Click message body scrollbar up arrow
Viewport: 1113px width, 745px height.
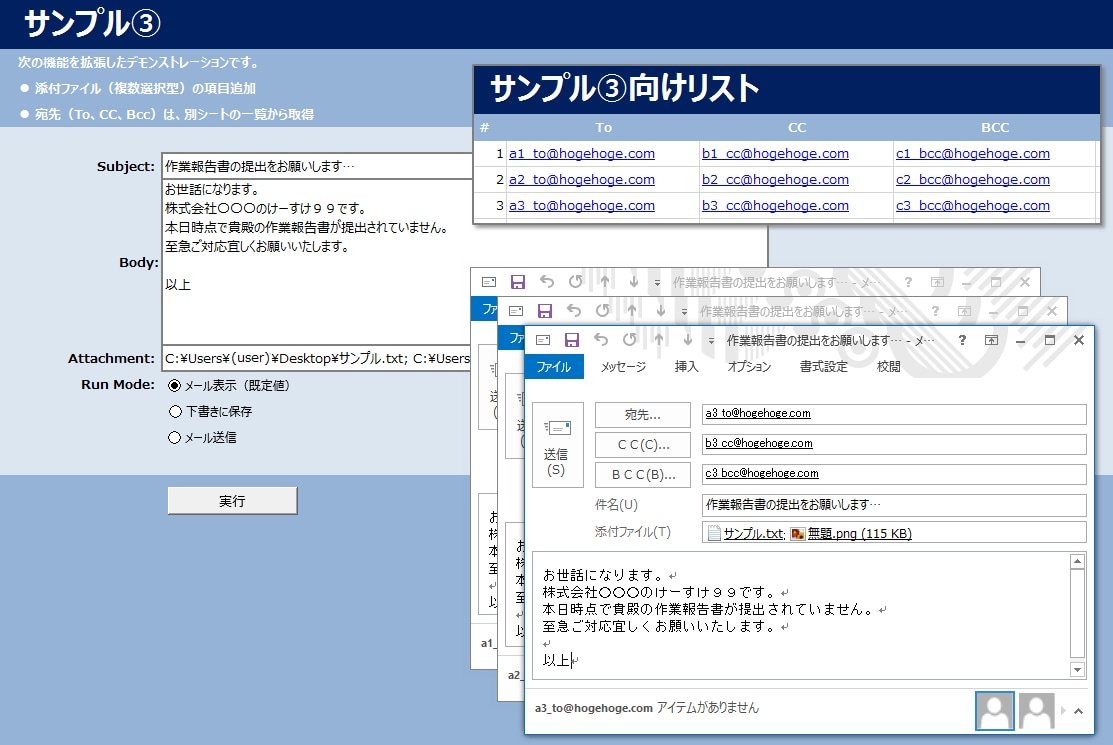[x=1078, y=562]
